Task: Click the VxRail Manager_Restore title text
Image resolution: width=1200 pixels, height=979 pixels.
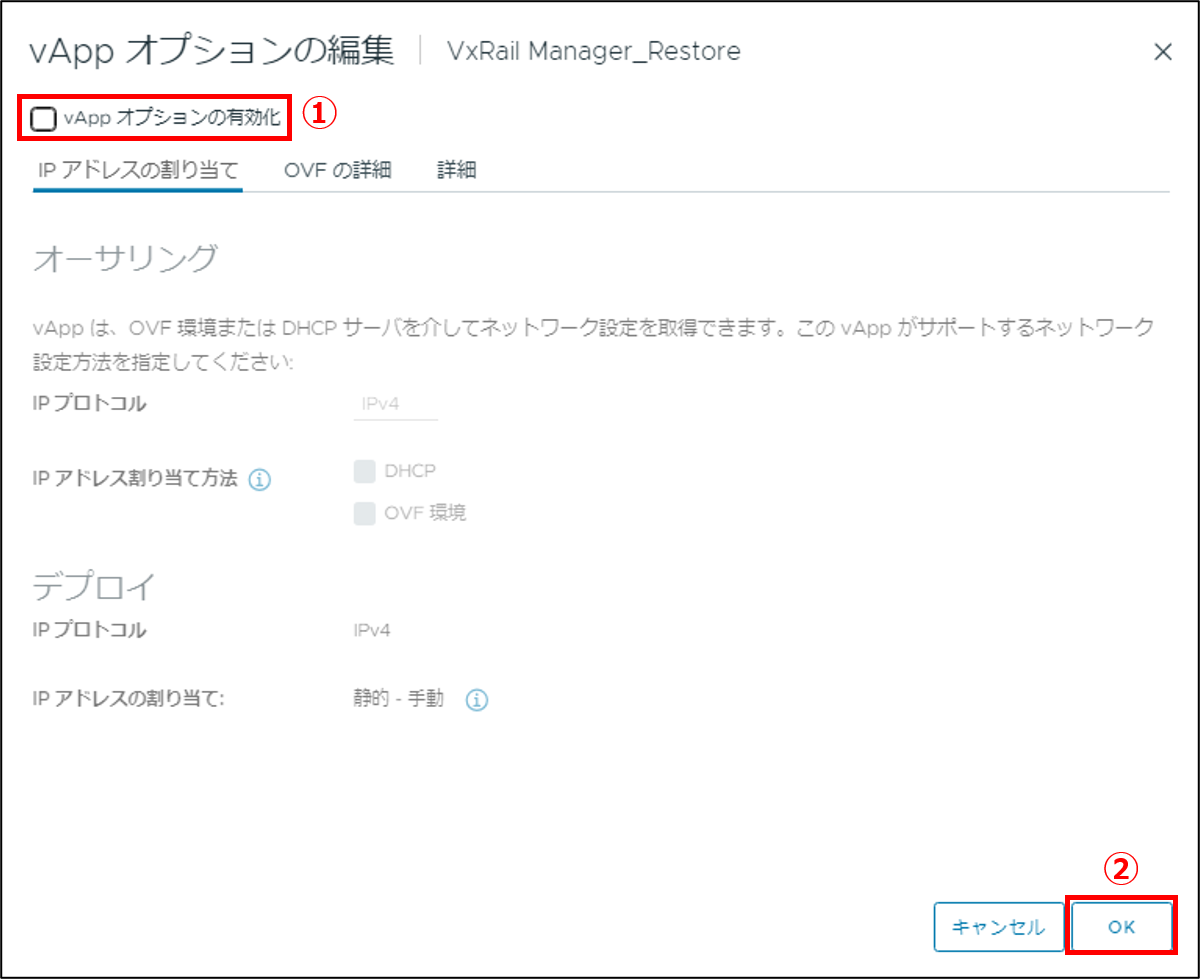Action: (x=594, y=51)
